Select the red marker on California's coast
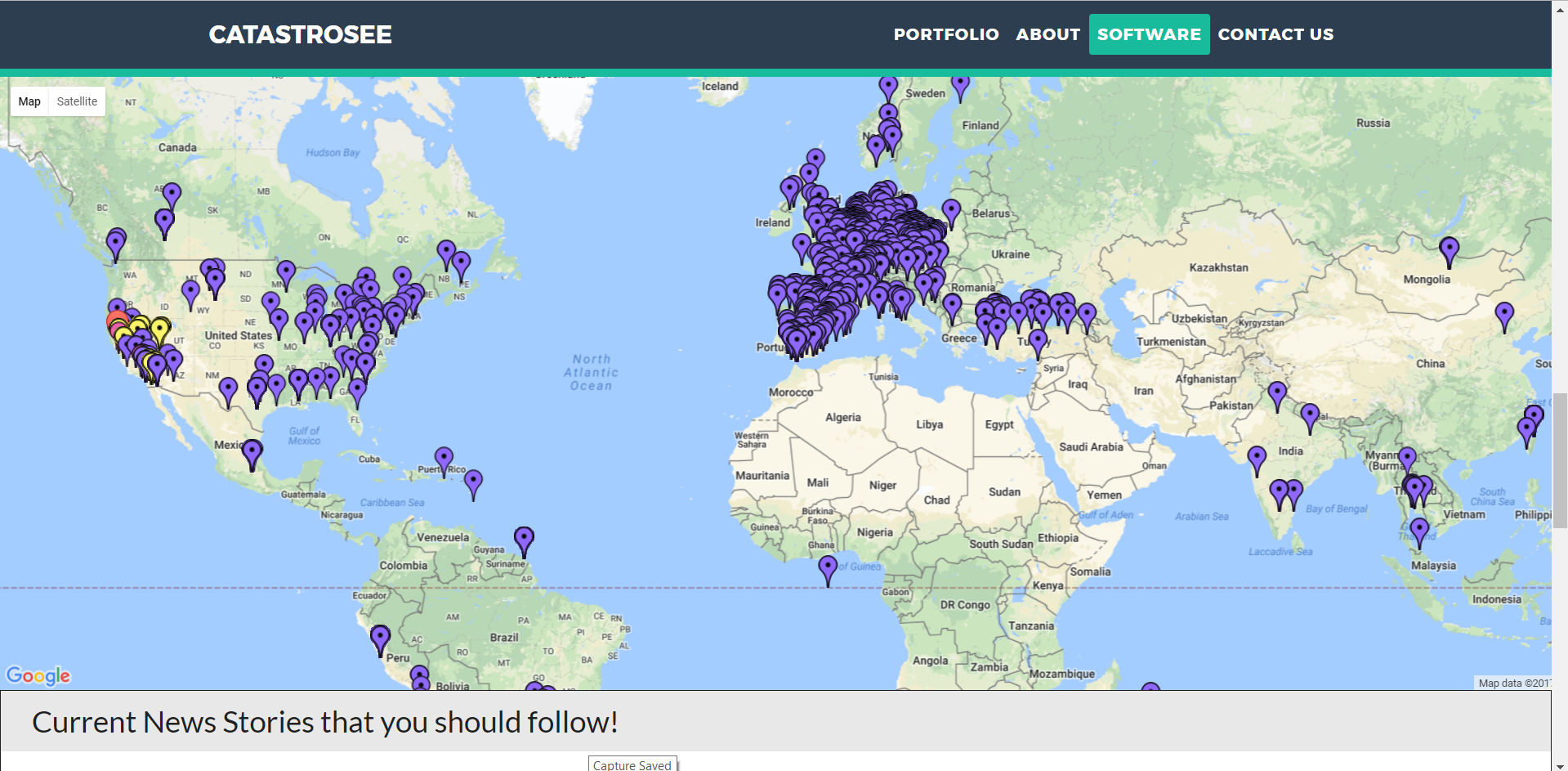The width and height of the screenshot is (1568, 771). point(117,321)
